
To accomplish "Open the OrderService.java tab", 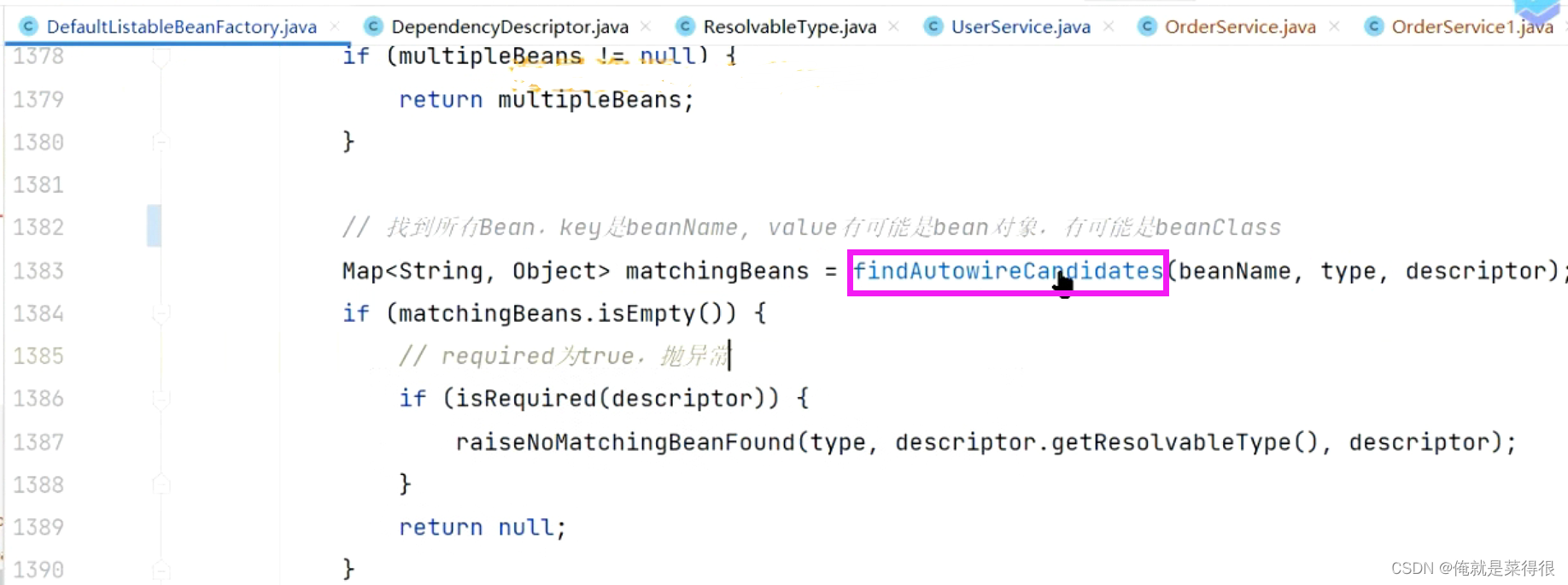I will pyautogui.click(x=1240, y=26).
